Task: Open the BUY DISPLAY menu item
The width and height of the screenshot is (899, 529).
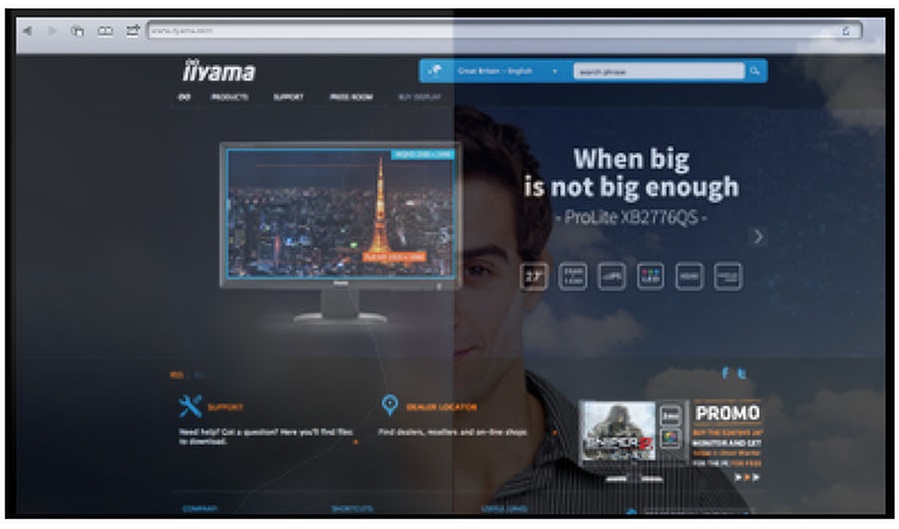Action: point(419,97)
